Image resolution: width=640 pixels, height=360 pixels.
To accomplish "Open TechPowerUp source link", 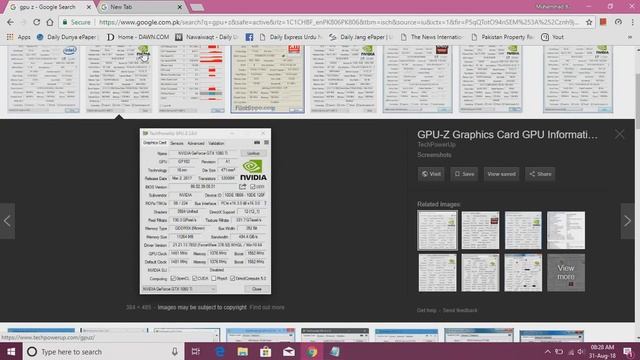I will 436,144.
